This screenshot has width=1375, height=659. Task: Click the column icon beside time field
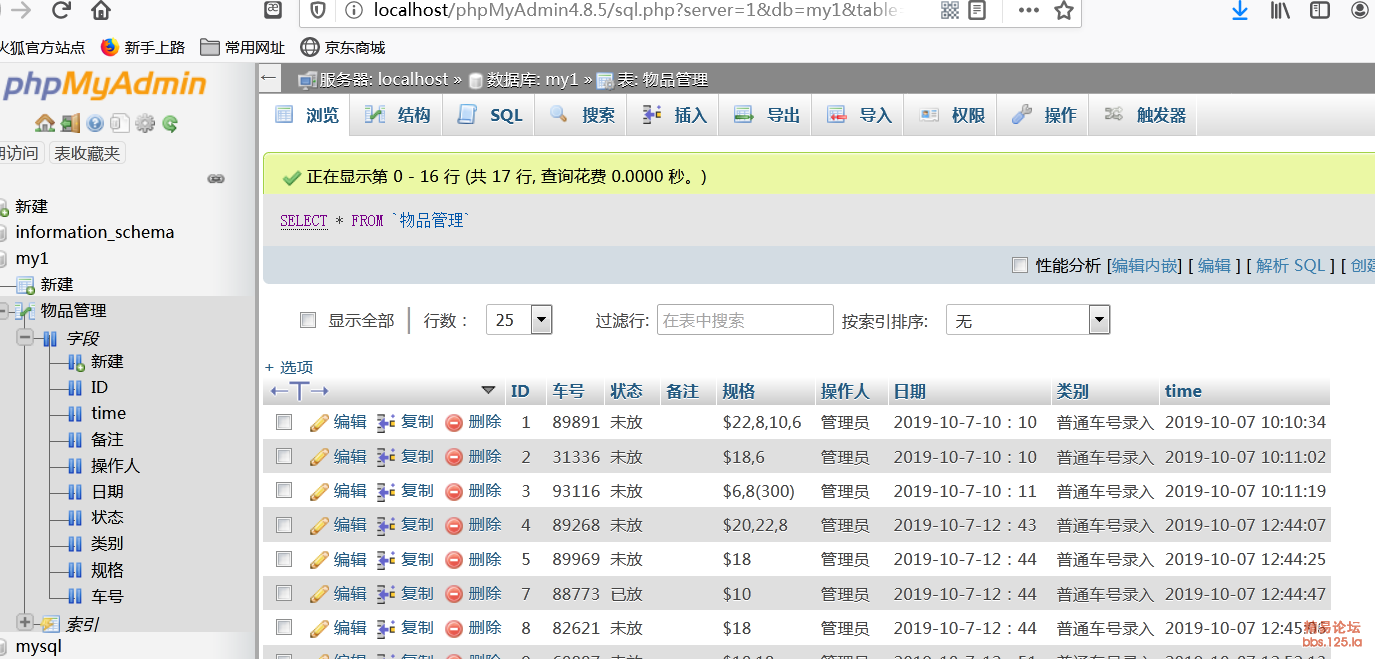tap(75, 414)
